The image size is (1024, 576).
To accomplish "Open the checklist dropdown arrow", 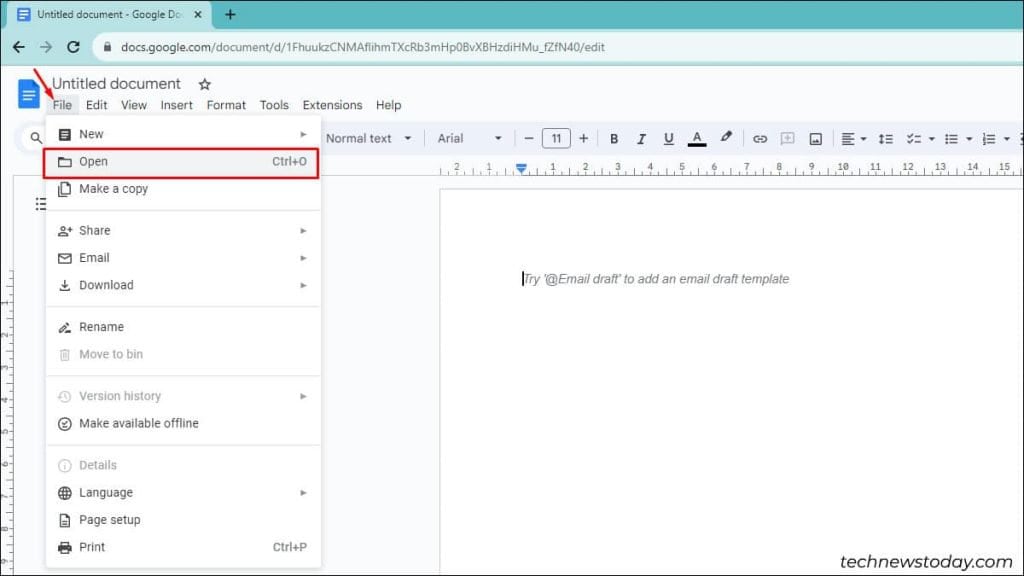I will pos(931,139).
